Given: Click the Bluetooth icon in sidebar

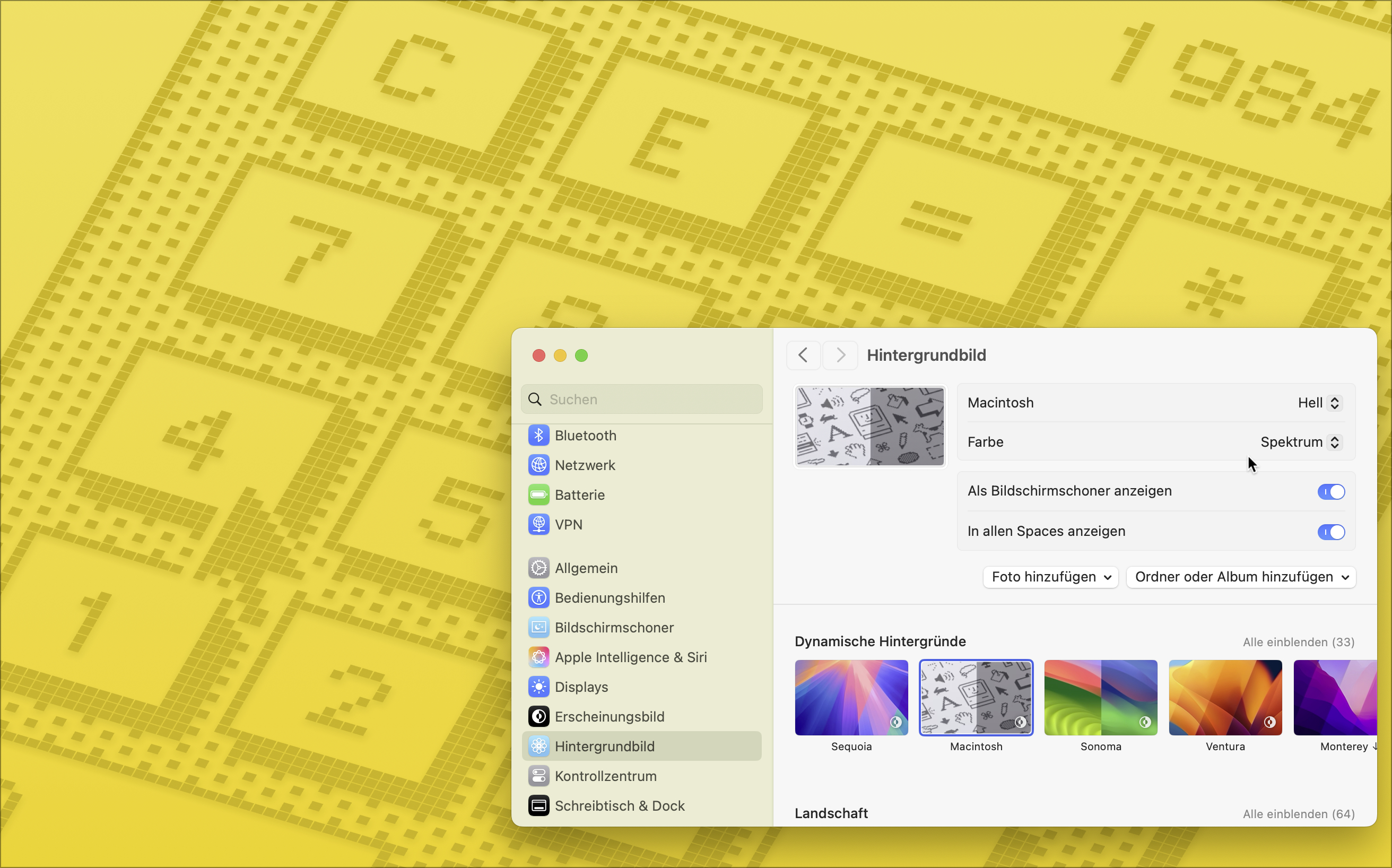Looking at the screenshot, I should (538, 435).
